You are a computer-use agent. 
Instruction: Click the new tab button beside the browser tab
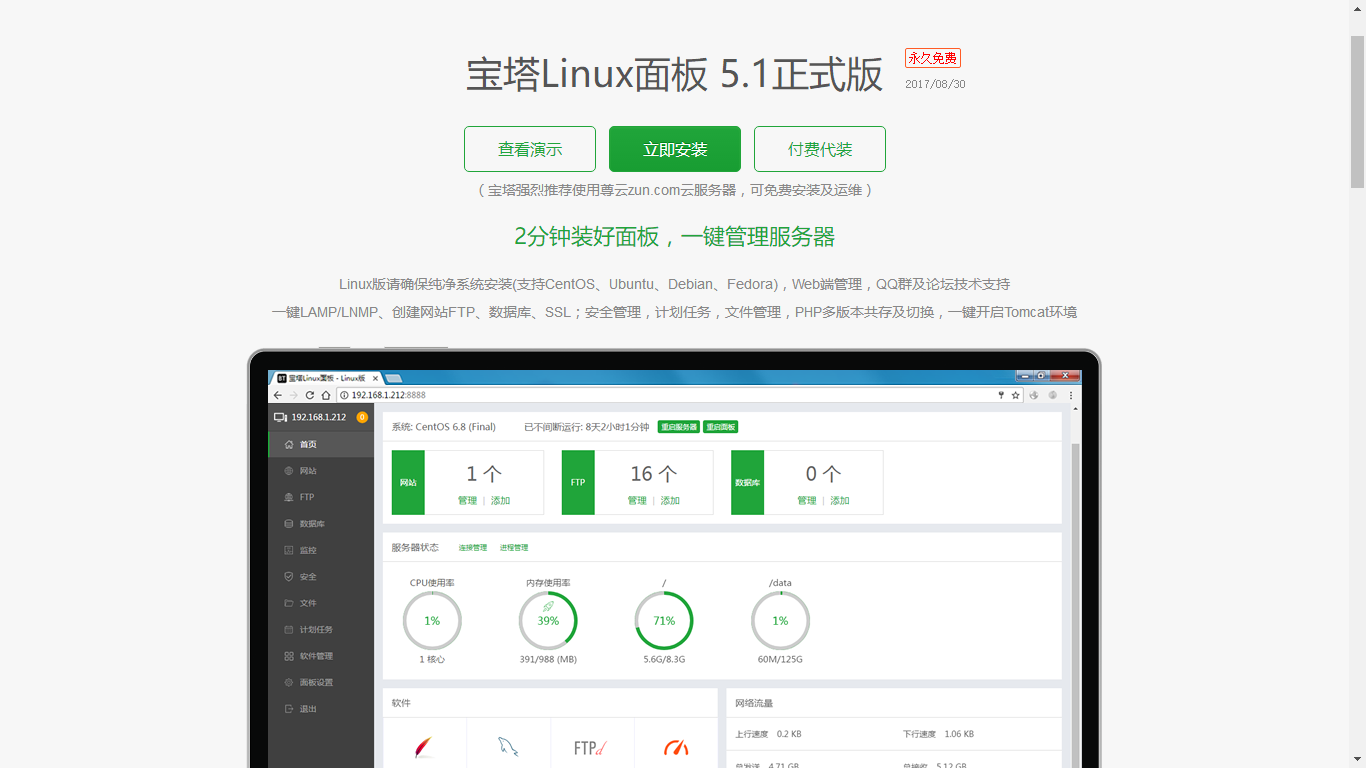tap(394, 378)
